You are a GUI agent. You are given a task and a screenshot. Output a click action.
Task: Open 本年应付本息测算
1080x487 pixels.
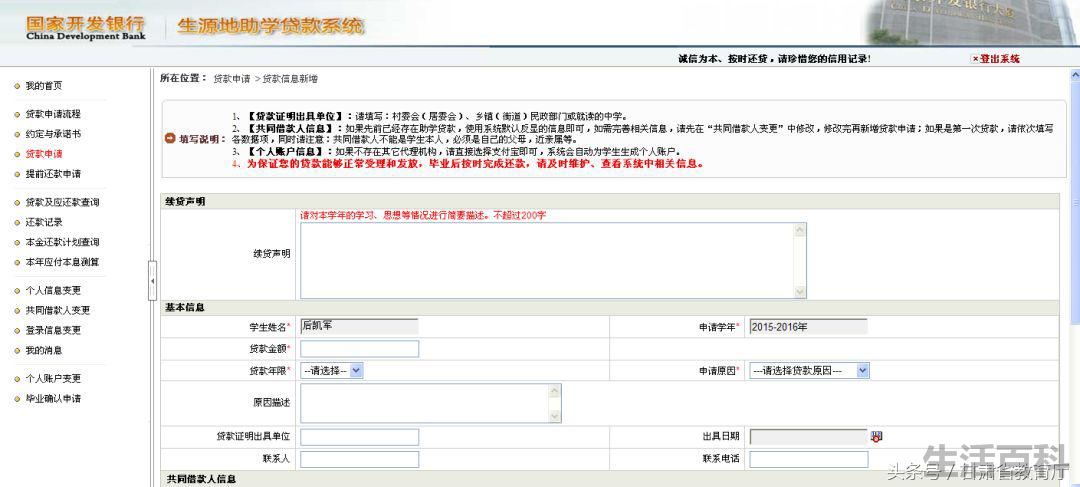click(62, 262)
